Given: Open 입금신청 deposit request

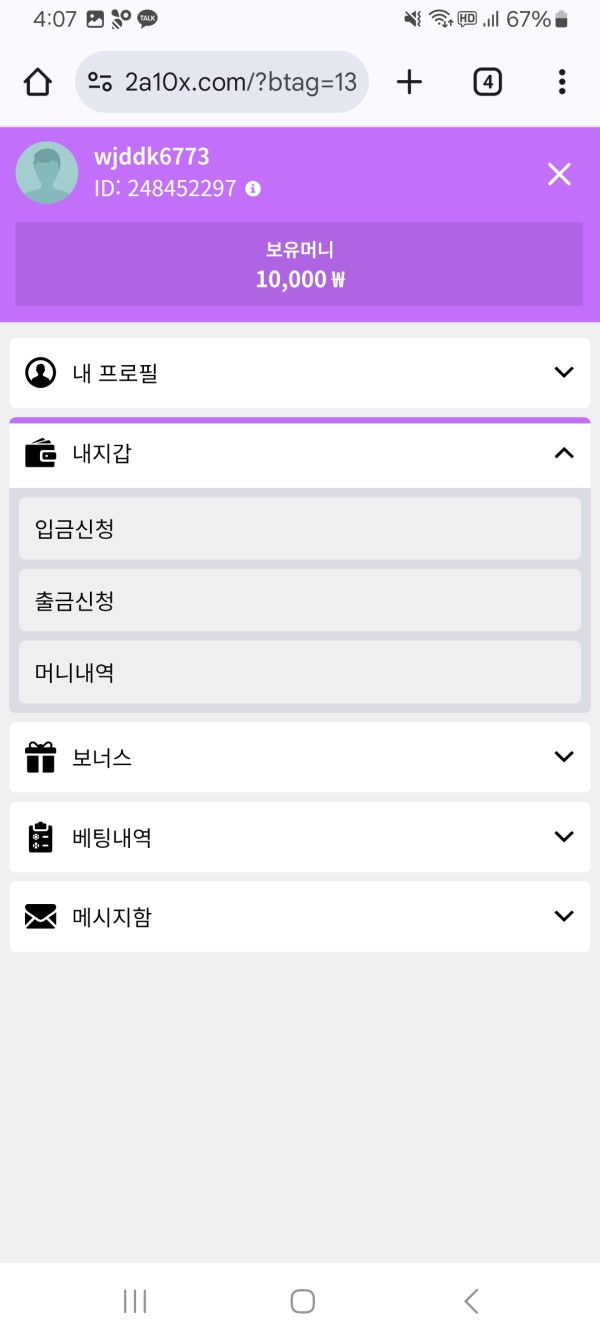Looking at the screenshot, I should coord(300,528).
